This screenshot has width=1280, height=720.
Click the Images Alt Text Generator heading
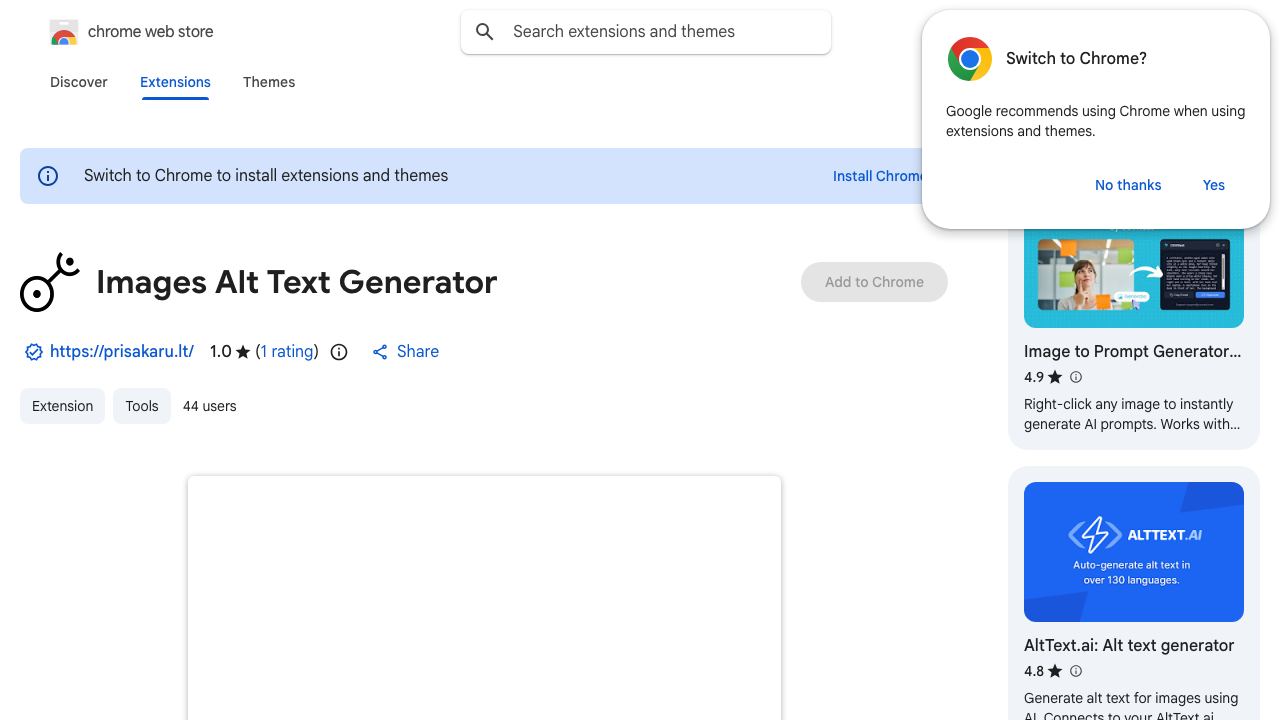(297, 282)
